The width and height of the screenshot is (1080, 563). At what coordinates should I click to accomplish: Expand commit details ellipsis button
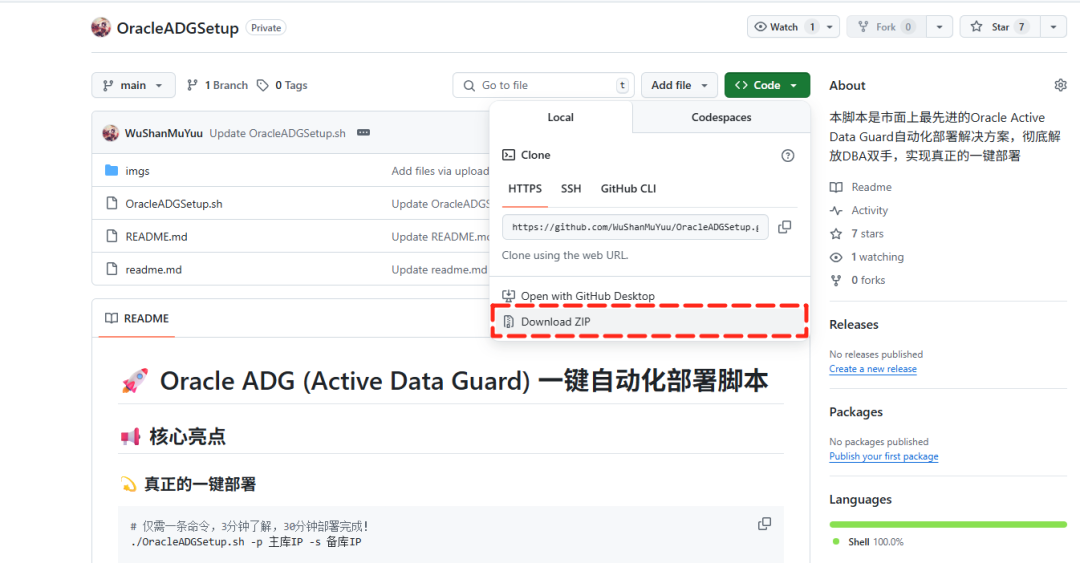364,132
